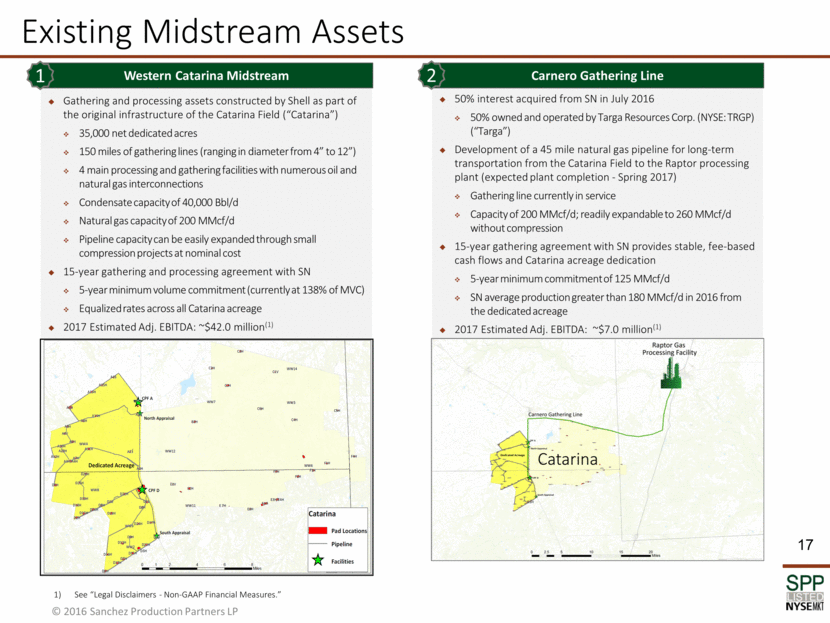Image resolution: width=830 pixels, height=623 pixels.
Task: Click the Carnero Gathering Line map label
Action: (x=555, y=413)
